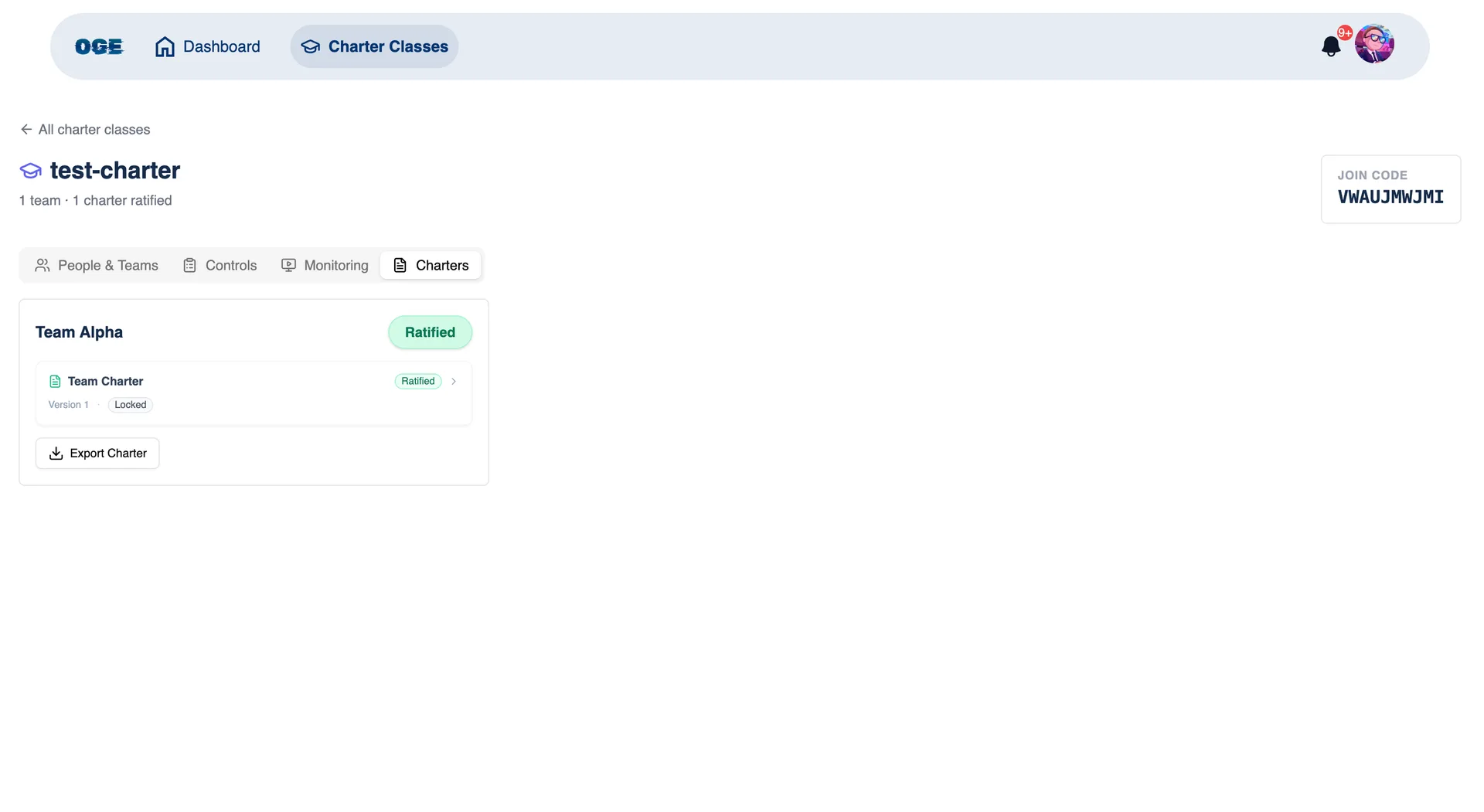Open the notifications bell

pyautogui.click(x=1331, y=46)
